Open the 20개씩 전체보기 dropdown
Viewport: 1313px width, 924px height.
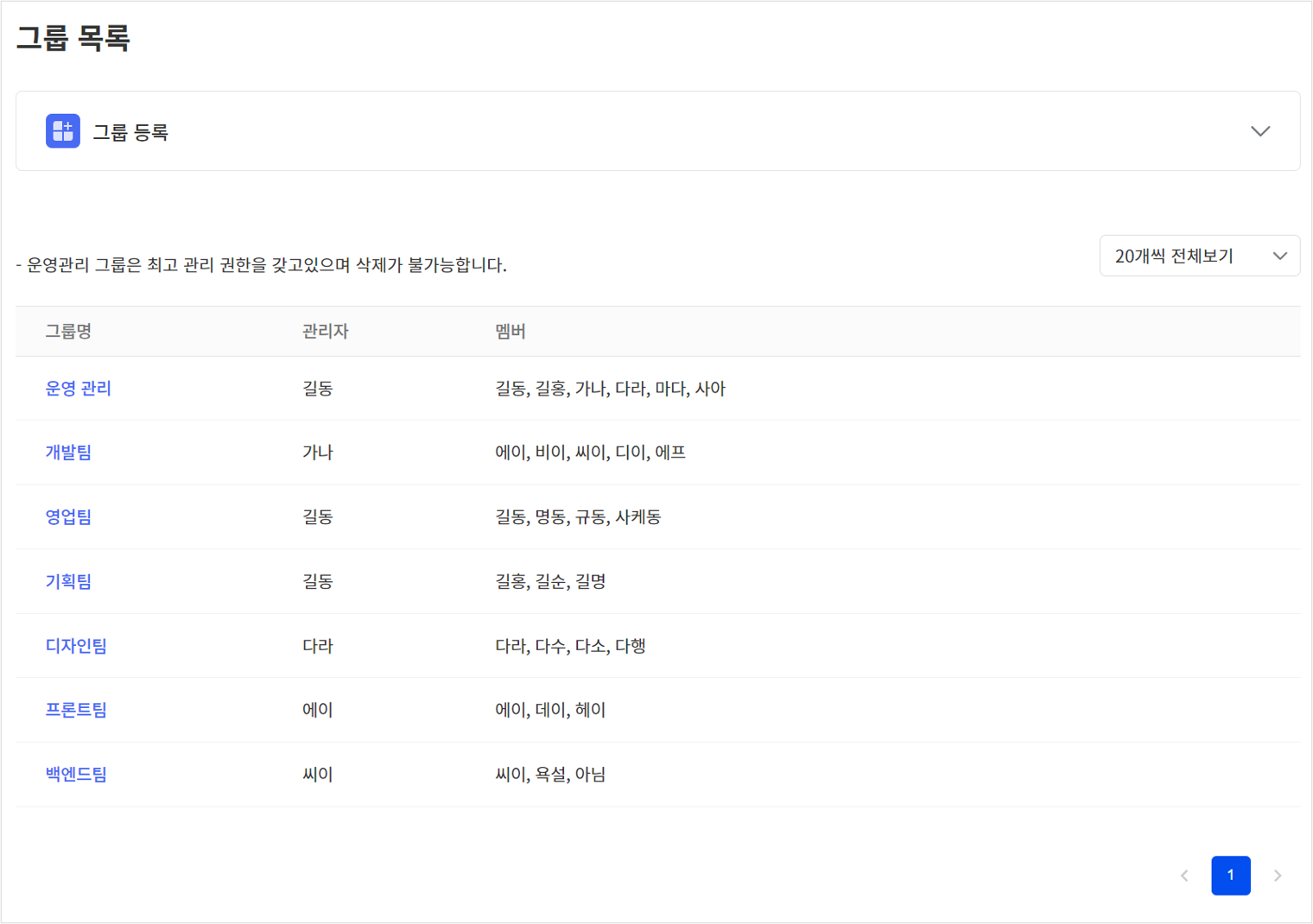[x=1199, y=256]
